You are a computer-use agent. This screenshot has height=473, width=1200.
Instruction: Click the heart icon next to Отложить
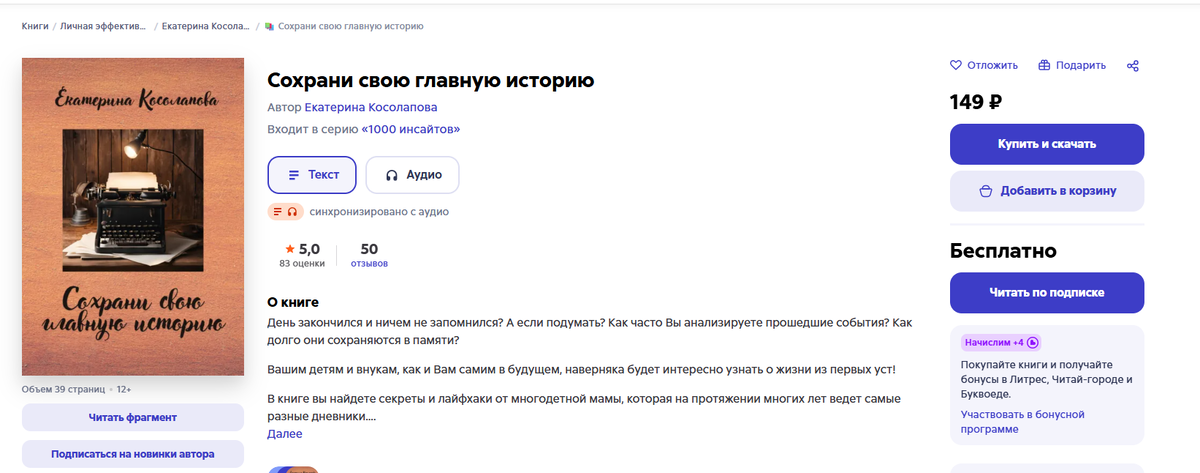[956, 66]
